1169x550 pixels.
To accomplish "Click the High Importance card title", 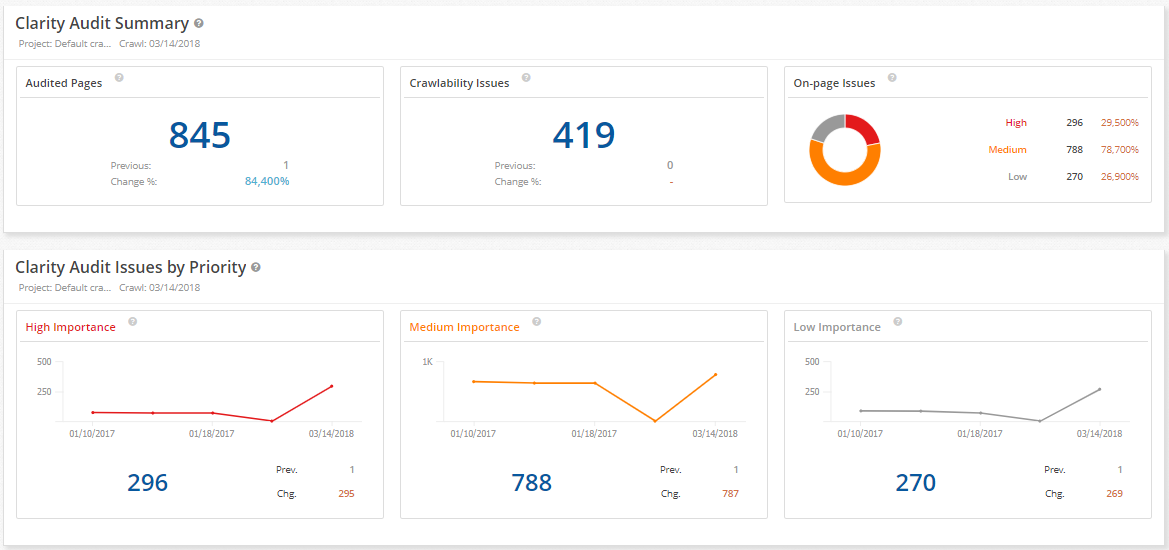I will coord(71,326).
